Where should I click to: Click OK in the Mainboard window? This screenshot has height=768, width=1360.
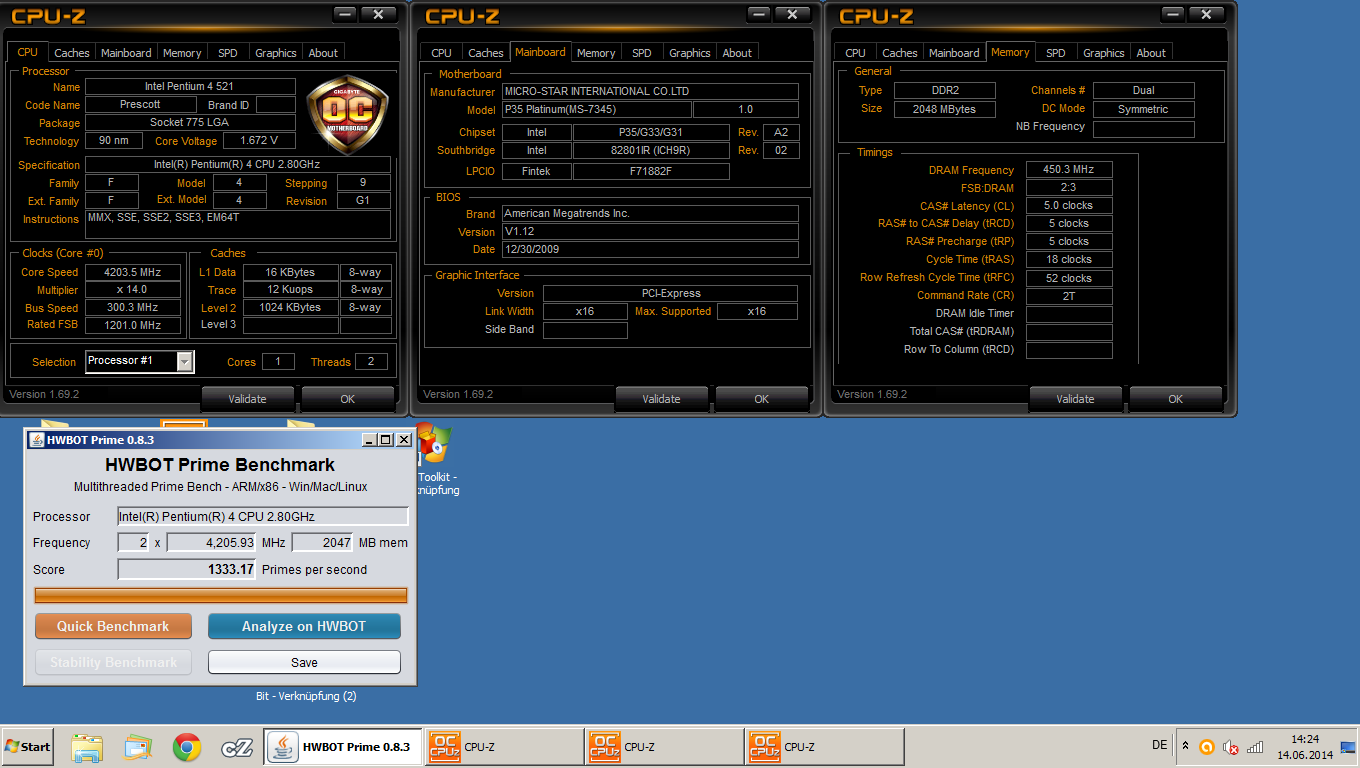point(761,399)
